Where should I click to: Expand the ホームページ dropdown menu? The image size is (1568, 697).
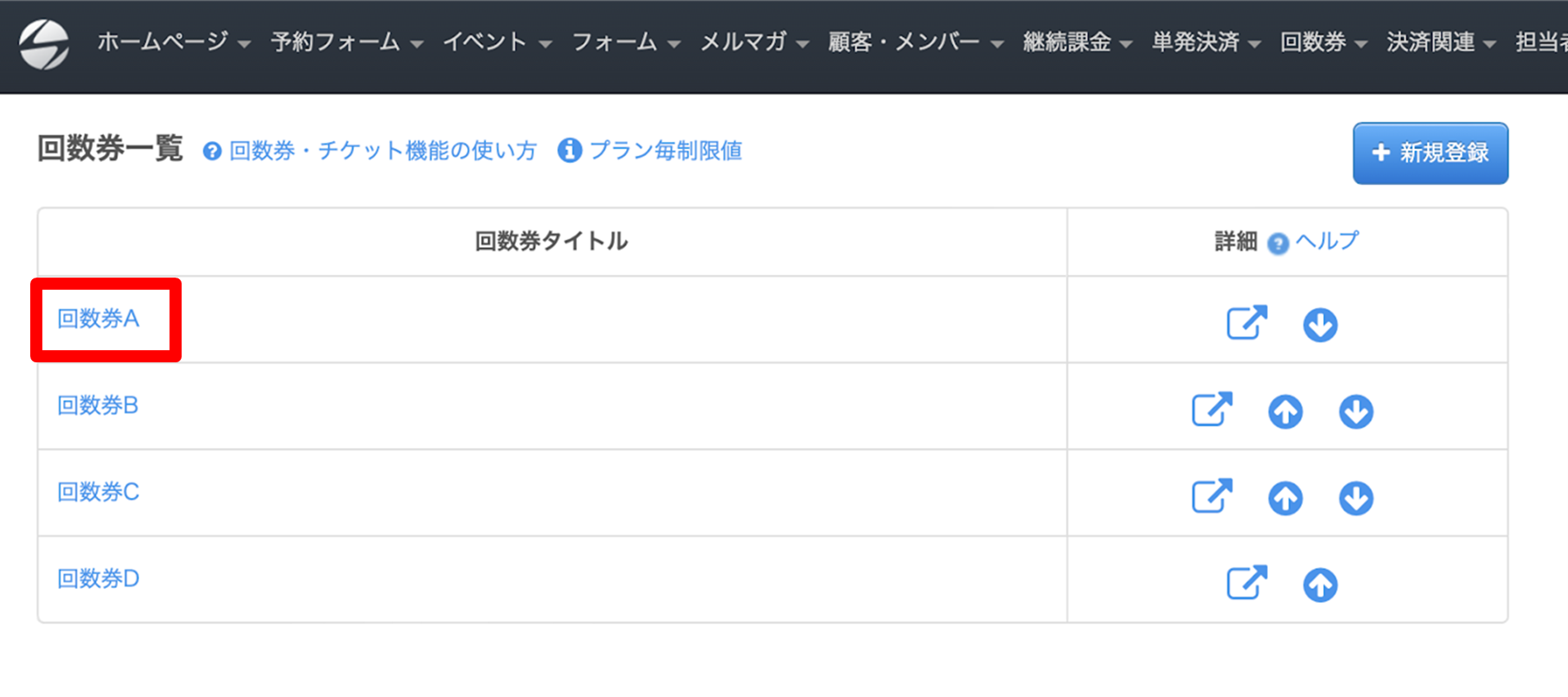174,42
